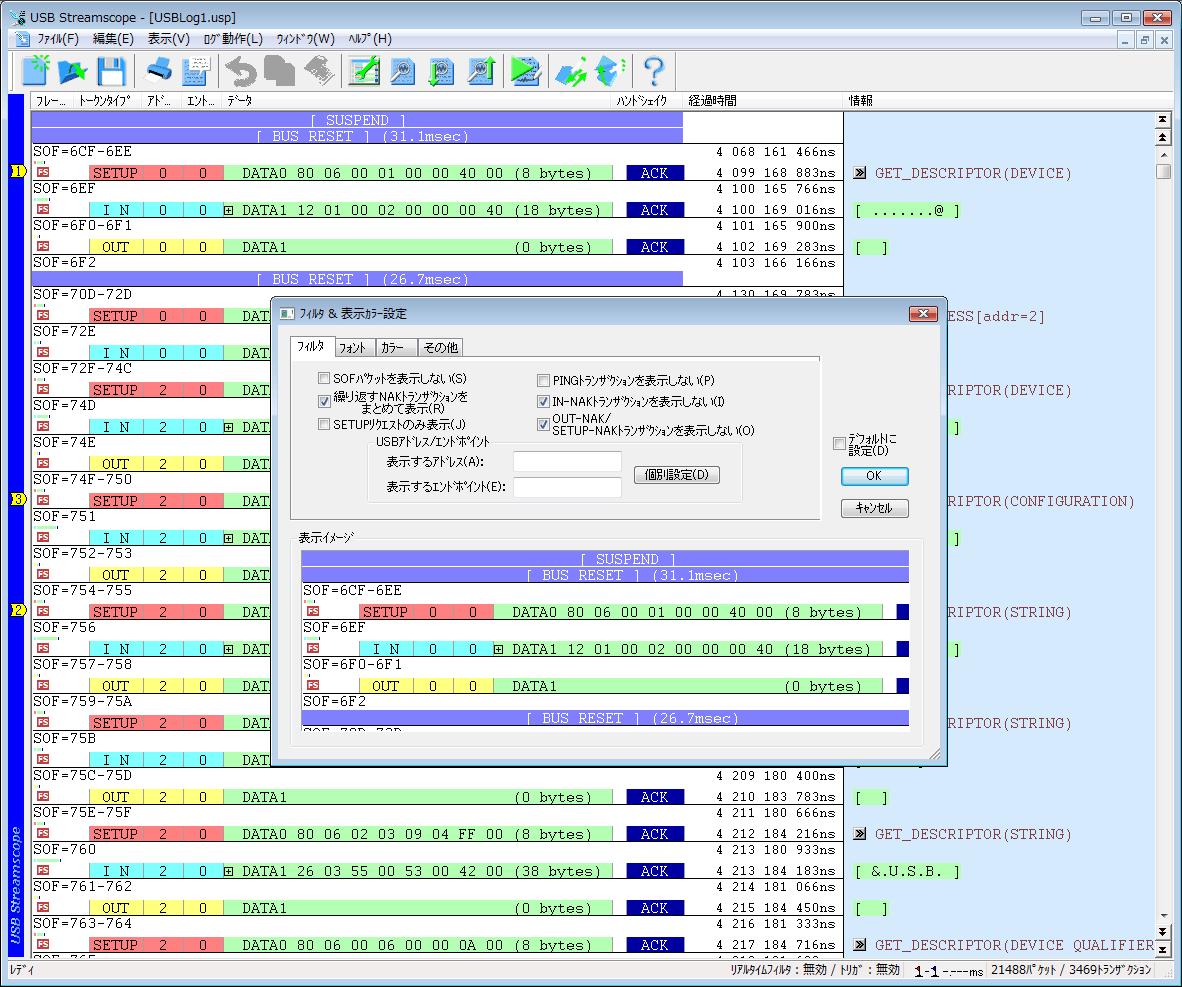Screen dimensions: 1182x987
Task: Start logging with the green play icon
Action: tap(525, 71)
